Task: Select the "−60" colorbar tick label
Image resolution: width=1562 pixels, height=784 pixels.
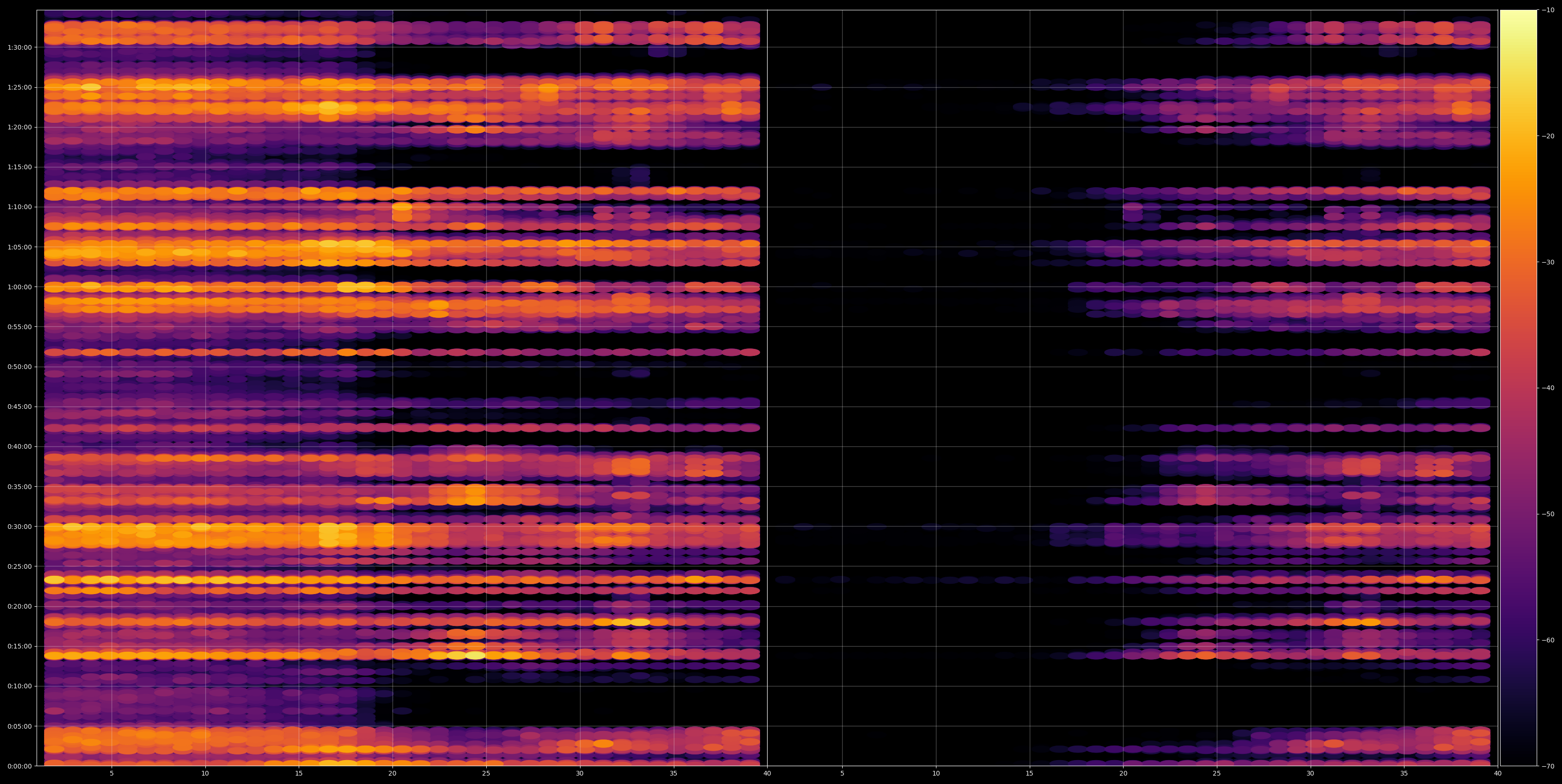Action: point(1548,641)
